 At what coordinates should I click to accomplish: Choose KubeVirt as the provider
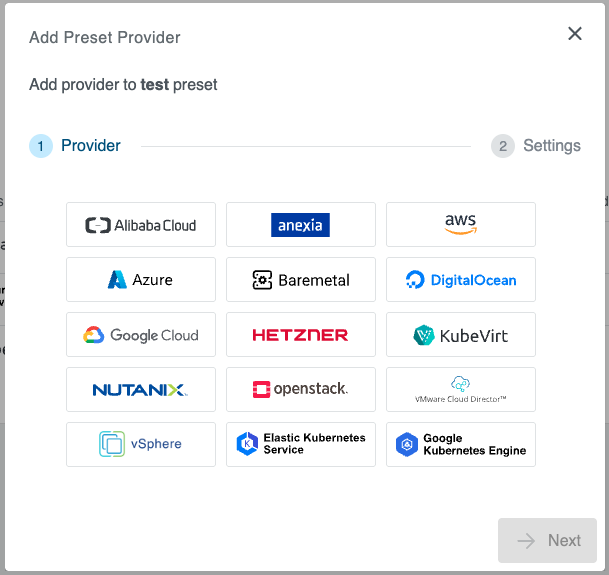[461, 335]
